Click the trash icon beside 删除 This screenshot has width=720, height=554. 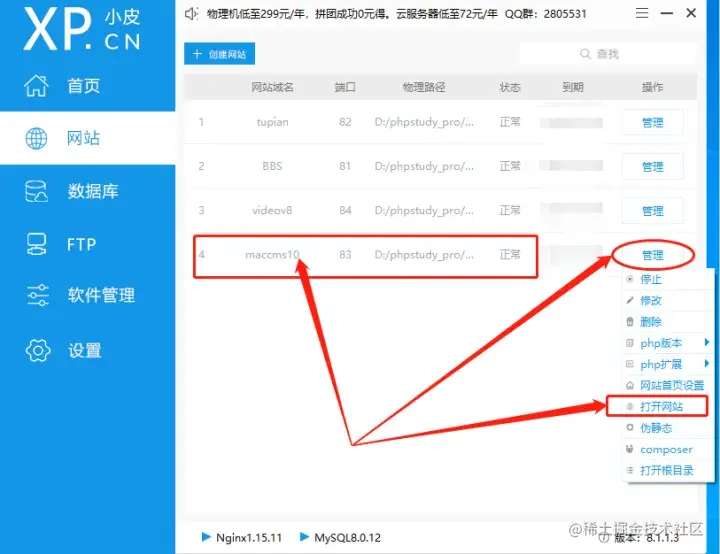[630, 322]
